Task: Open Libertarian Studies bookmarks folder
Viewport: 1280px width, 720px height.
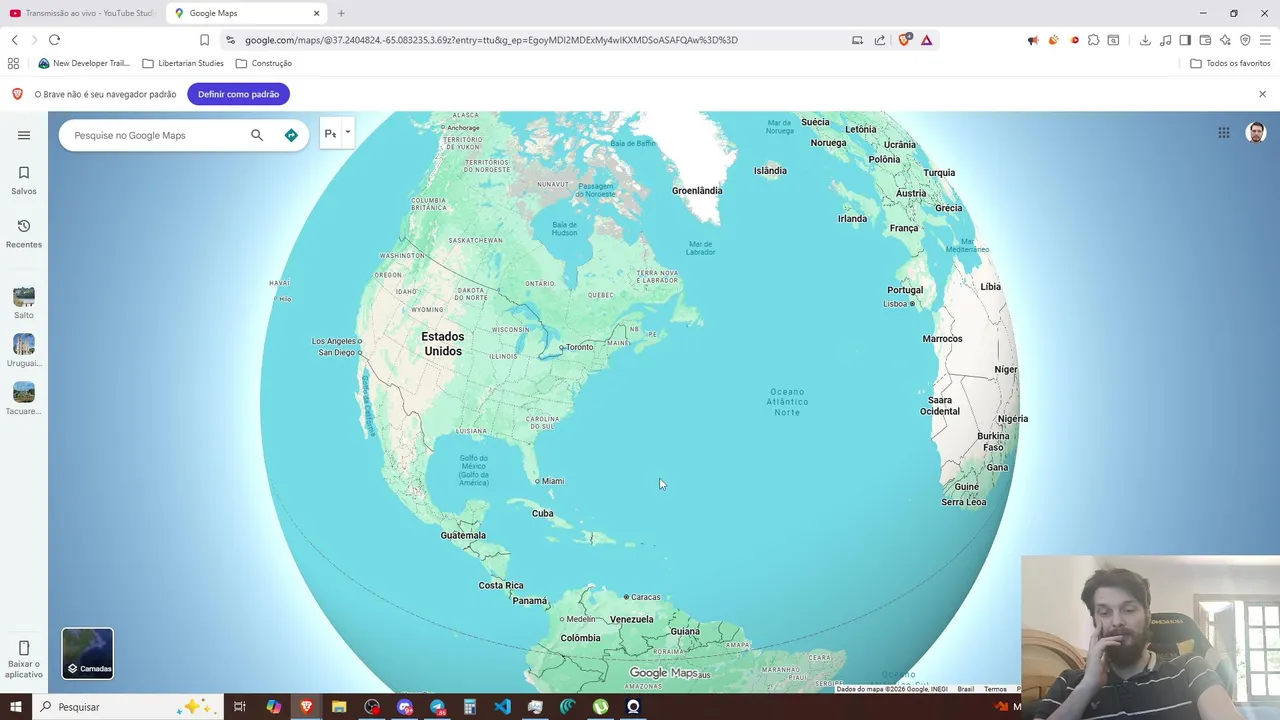Action: pos(183,63)
